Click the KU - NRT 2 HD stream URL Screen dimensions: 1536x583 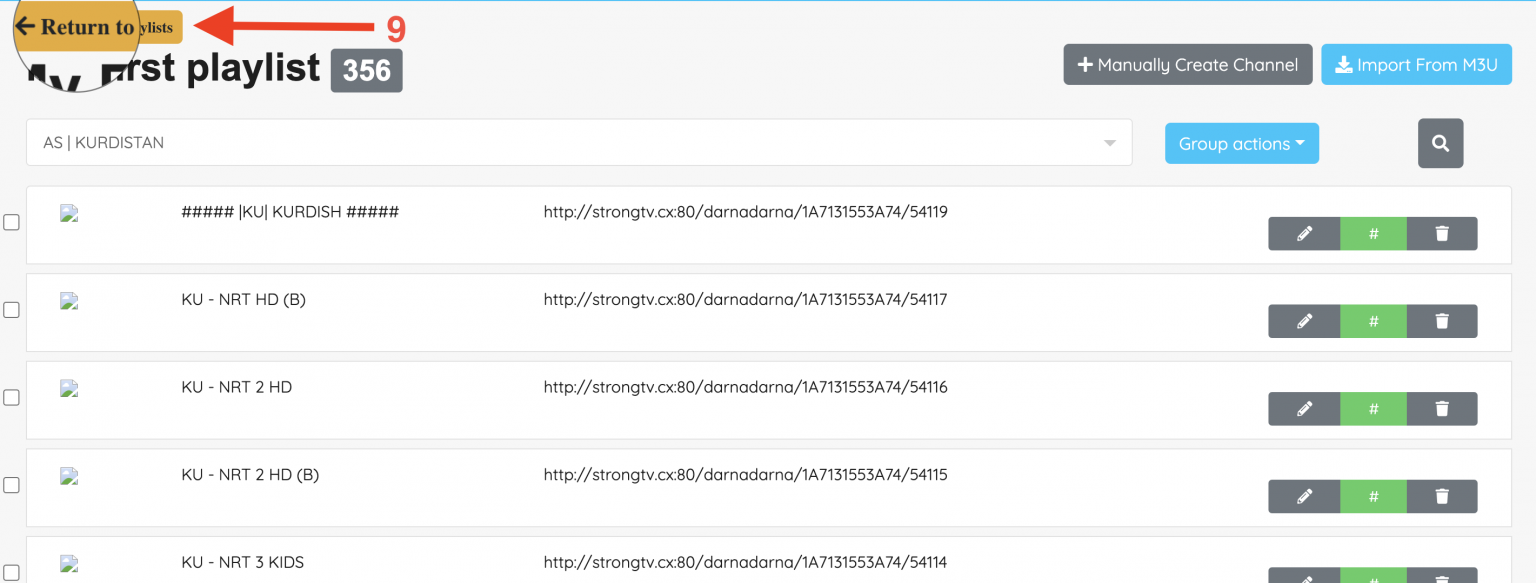click(x=745, y=387)
